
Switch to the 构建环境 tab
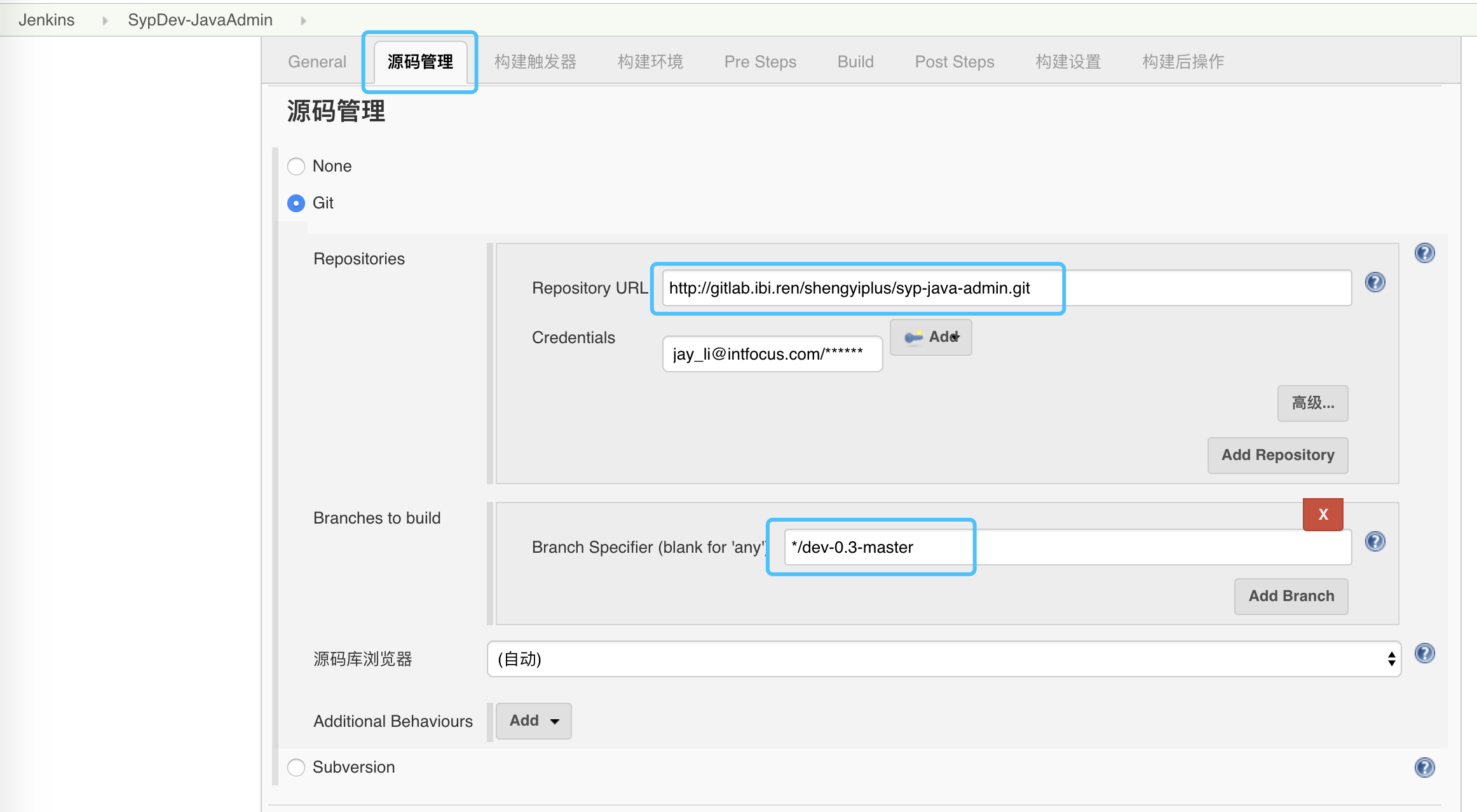point(650,62)
